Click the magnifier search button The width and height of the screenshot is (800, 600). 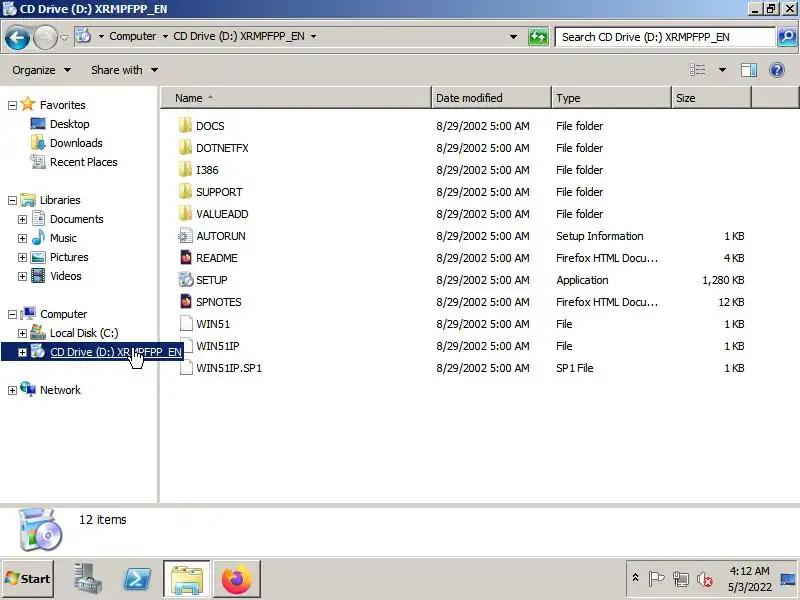click(787, 37)
